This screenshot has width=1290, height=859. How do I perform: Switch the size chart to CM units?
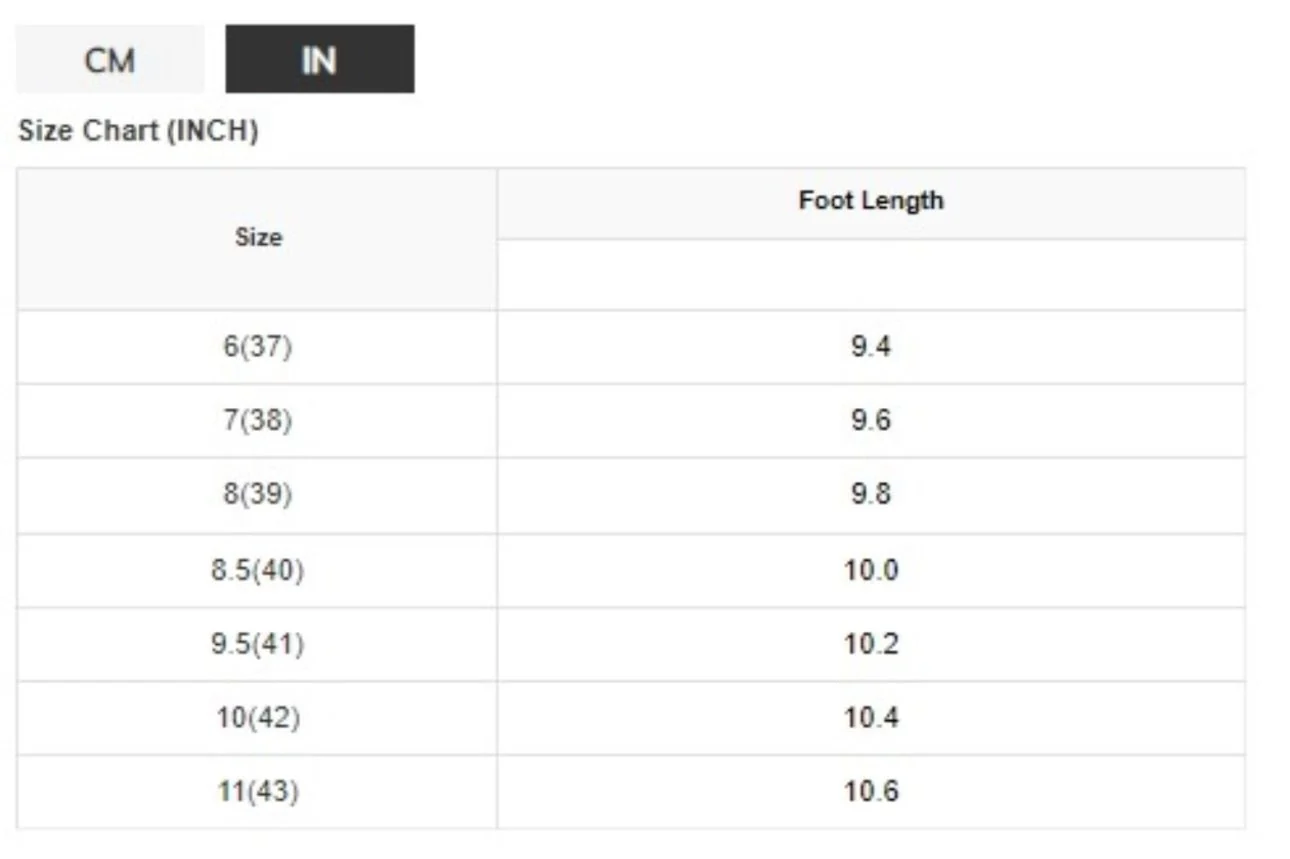(x=110, y=60)
